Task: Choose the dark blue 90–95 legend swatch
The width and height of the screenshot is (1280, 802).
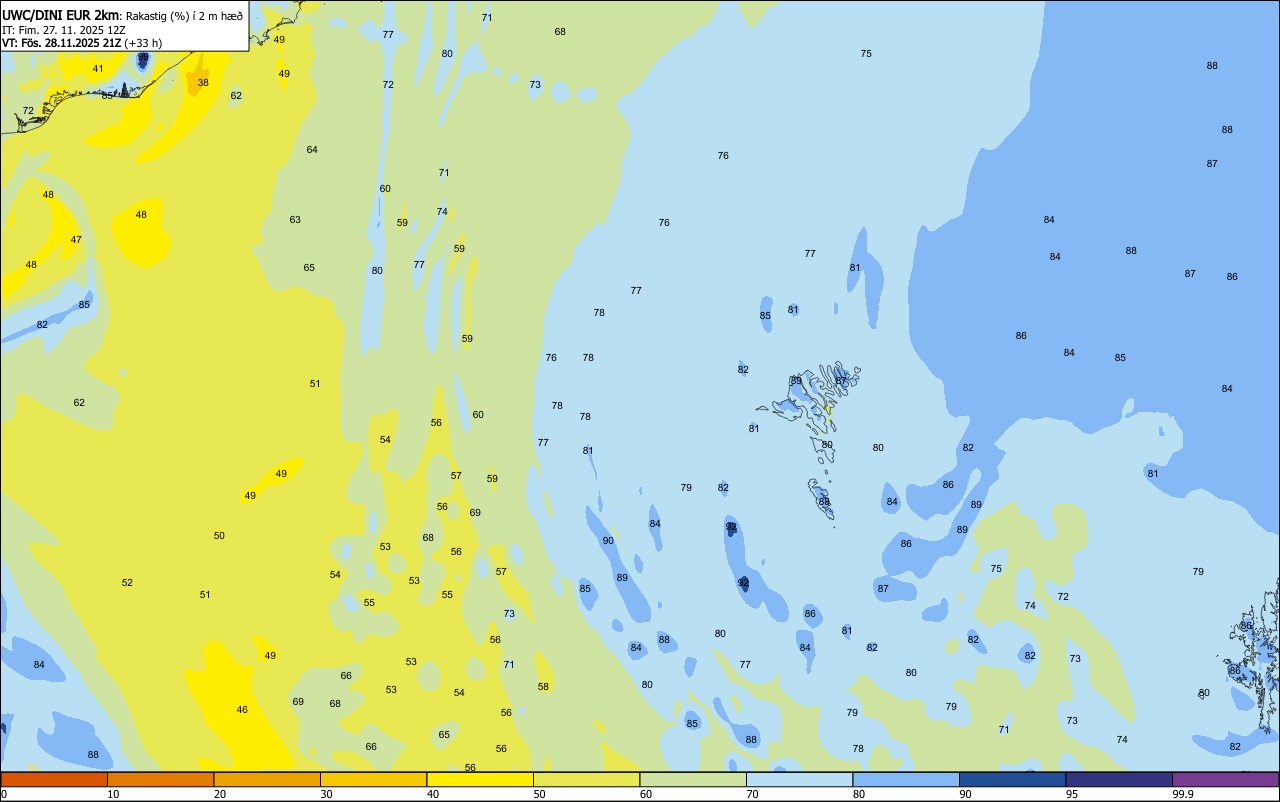Action: pyautogui.click(x=1012, y=779)
